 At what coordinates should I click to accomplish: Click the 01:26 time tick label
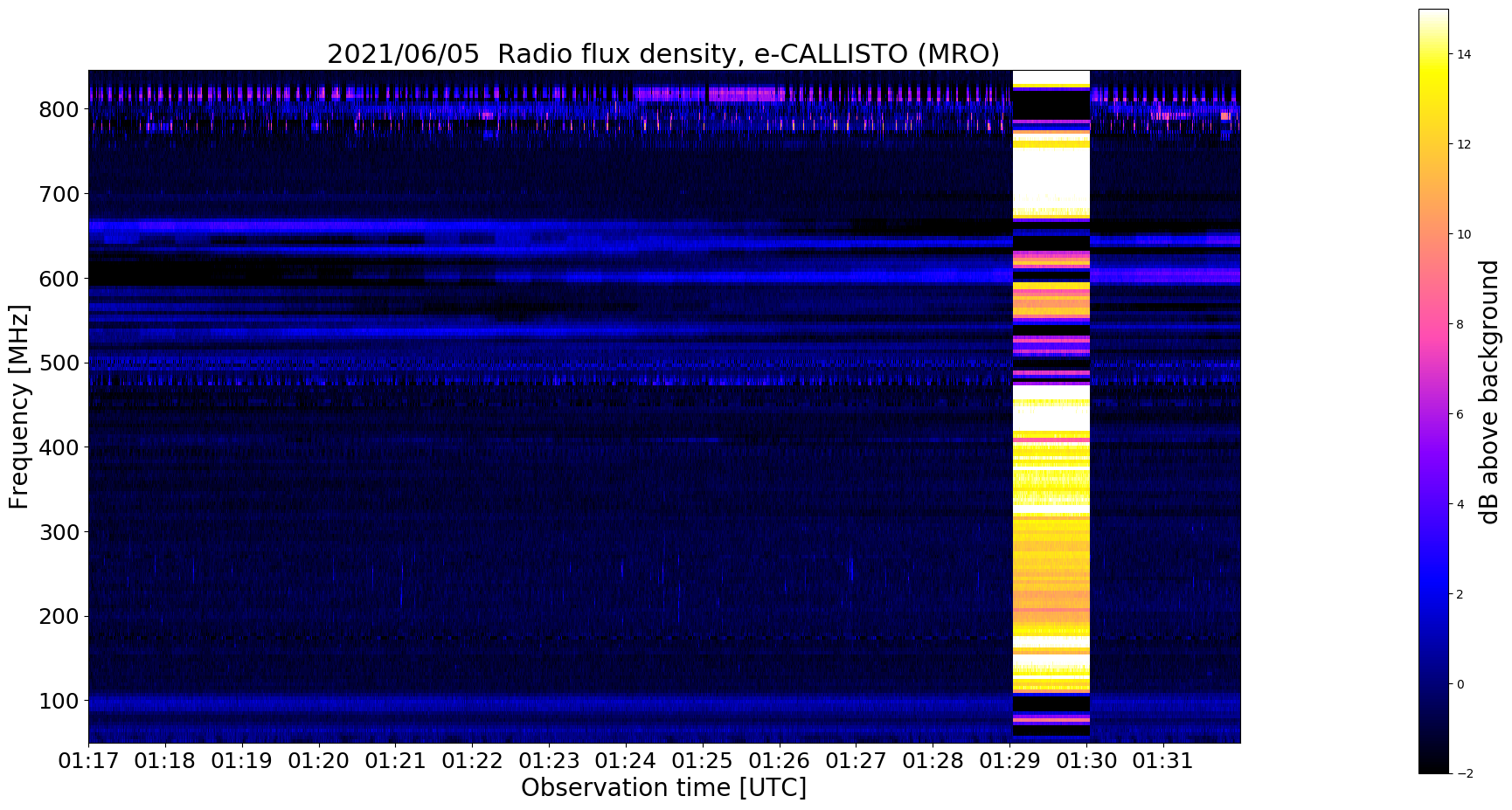(x=779, y=761)
